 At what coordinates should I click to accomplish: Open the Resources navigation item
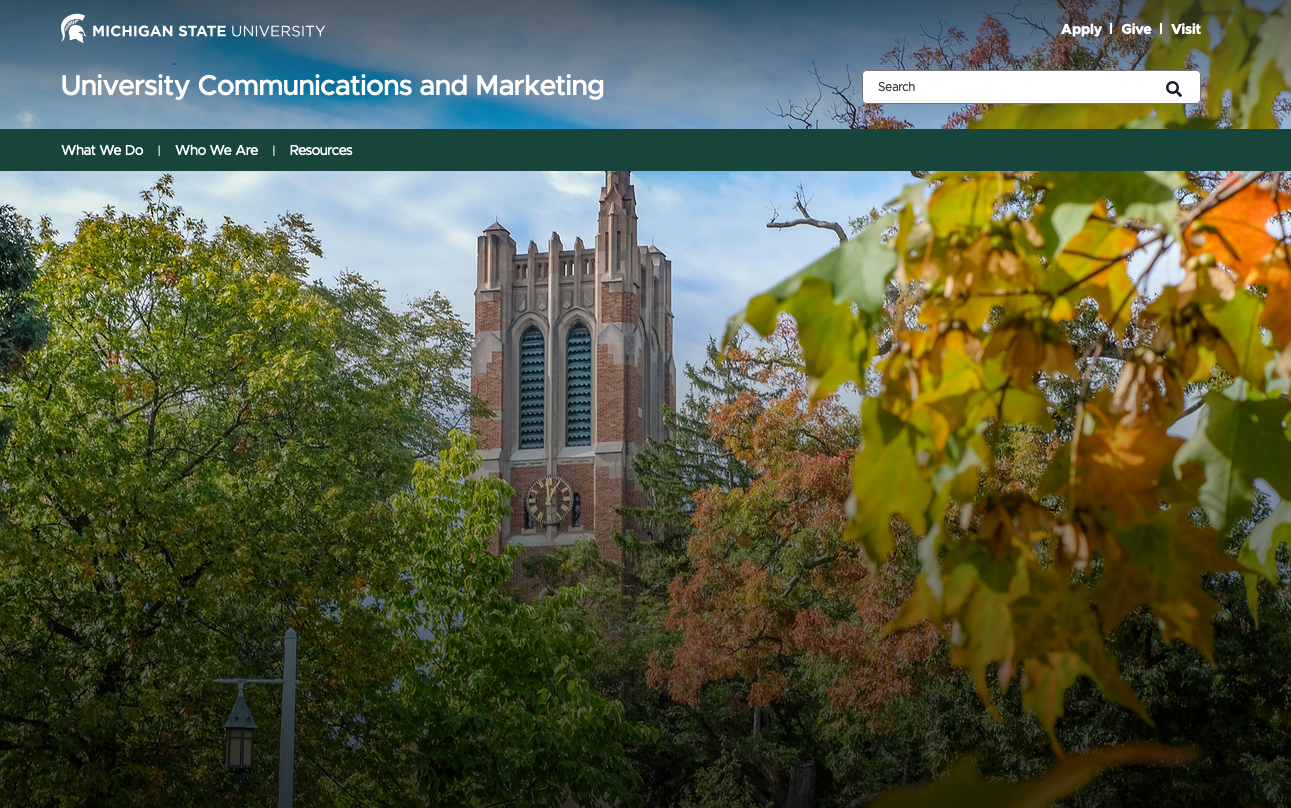[320, 150]
